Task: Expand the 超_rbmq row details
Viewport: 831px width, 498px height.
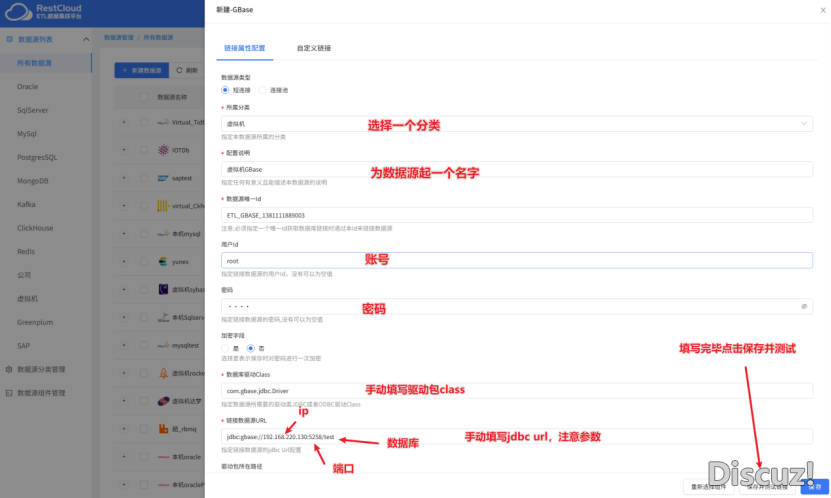Action: tap(123, 429)
